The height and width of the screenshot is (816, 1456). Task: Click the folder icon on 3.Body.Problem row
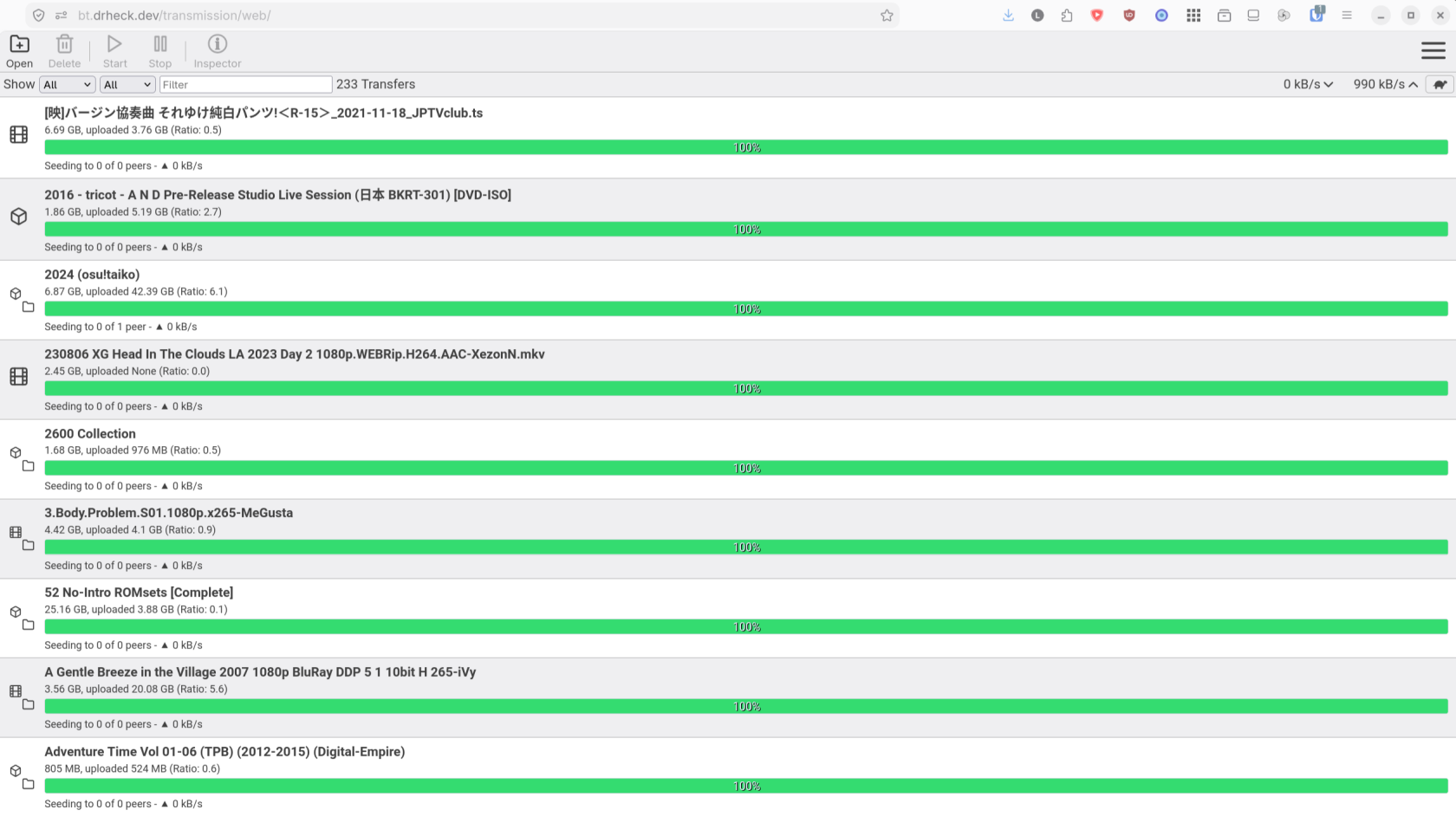[x=29, y=546]
